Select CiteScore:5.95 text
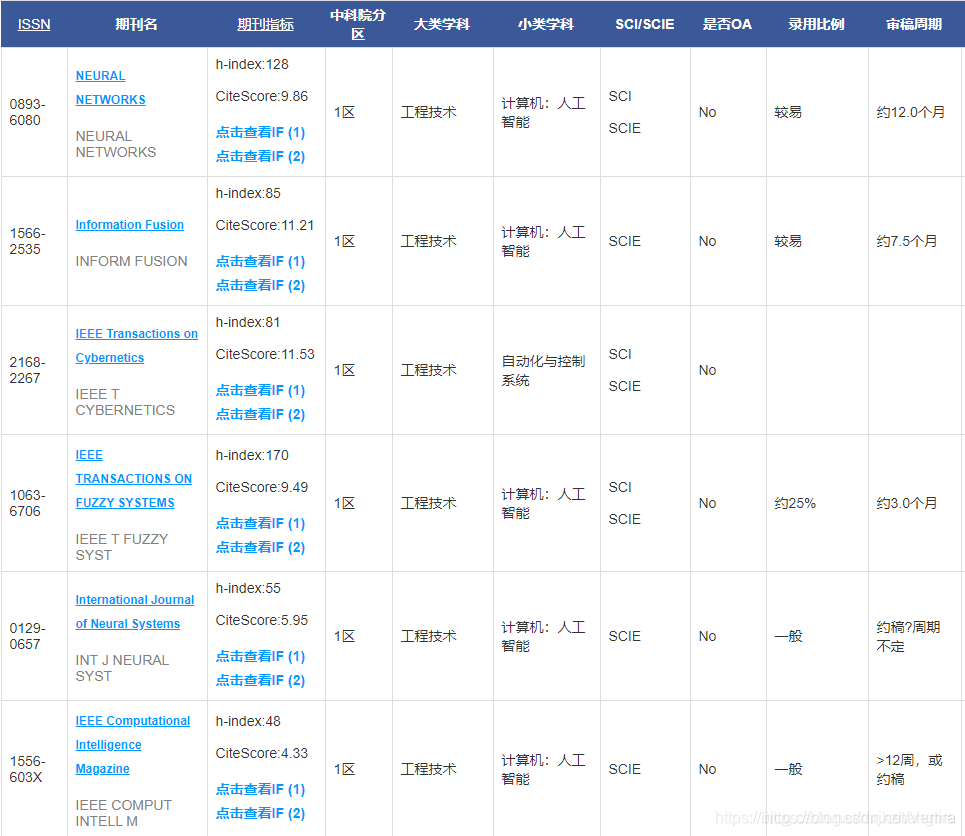The image size is (965, 836). pyautogui.click(x=262, y=620)
